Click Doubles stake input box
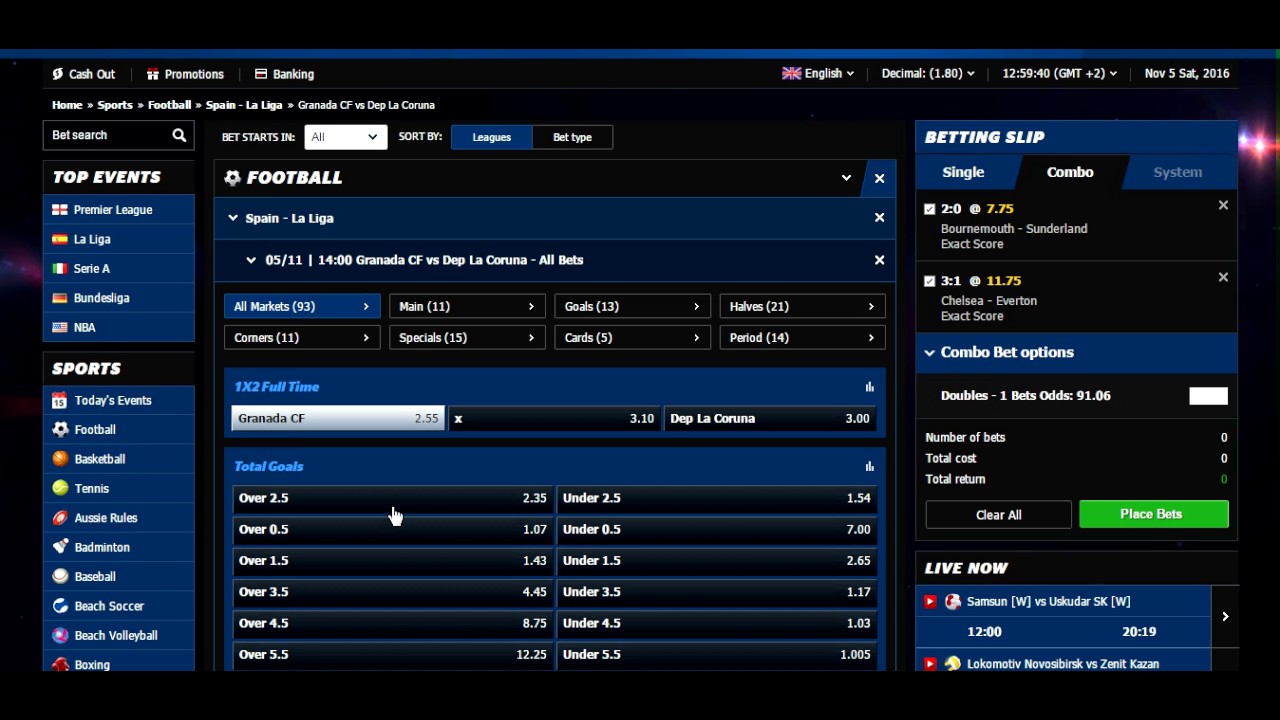The height and width of the screenshot is (720, 1280). click(1208, 396)
